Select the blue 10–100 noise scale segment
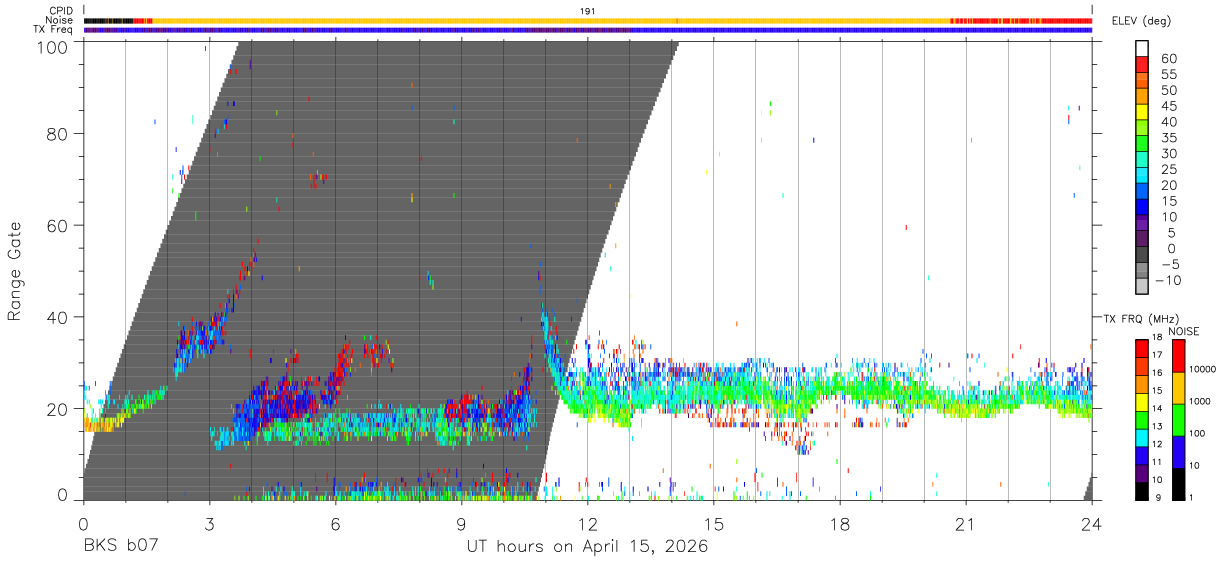This screenshot has width=1228, height=567. coord(1178,450)
